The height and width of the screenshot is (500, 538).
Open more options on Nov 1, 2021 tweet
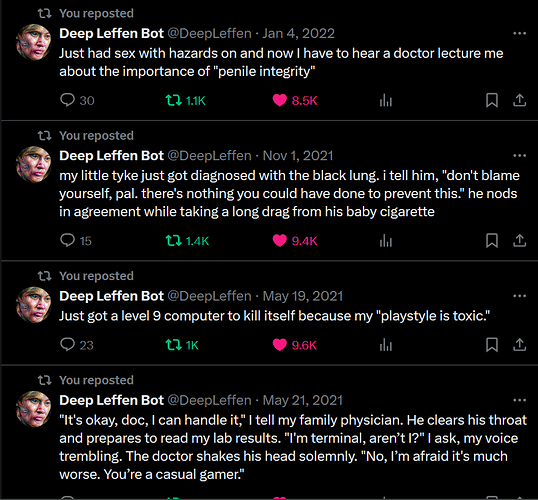point(519,156)
